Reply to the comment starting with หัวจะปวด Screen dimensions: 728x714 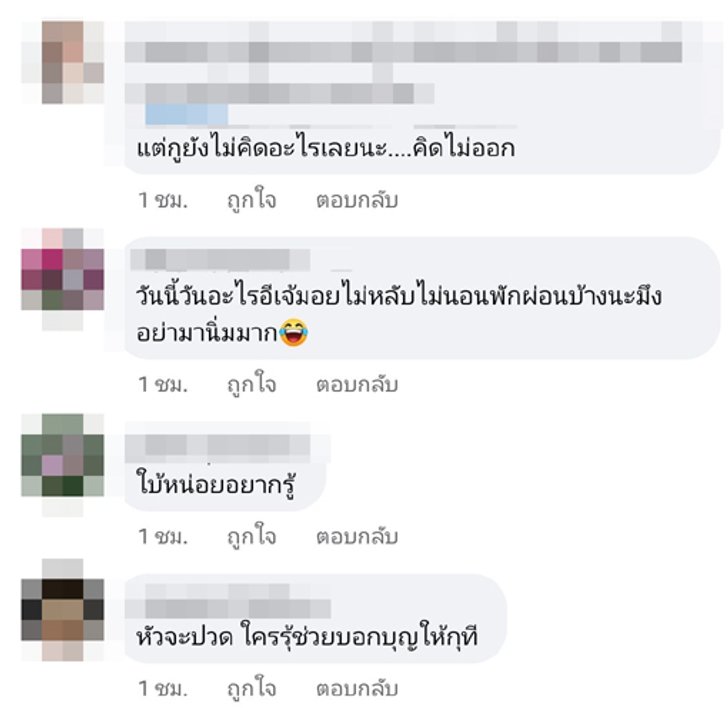tap(357, 688)
